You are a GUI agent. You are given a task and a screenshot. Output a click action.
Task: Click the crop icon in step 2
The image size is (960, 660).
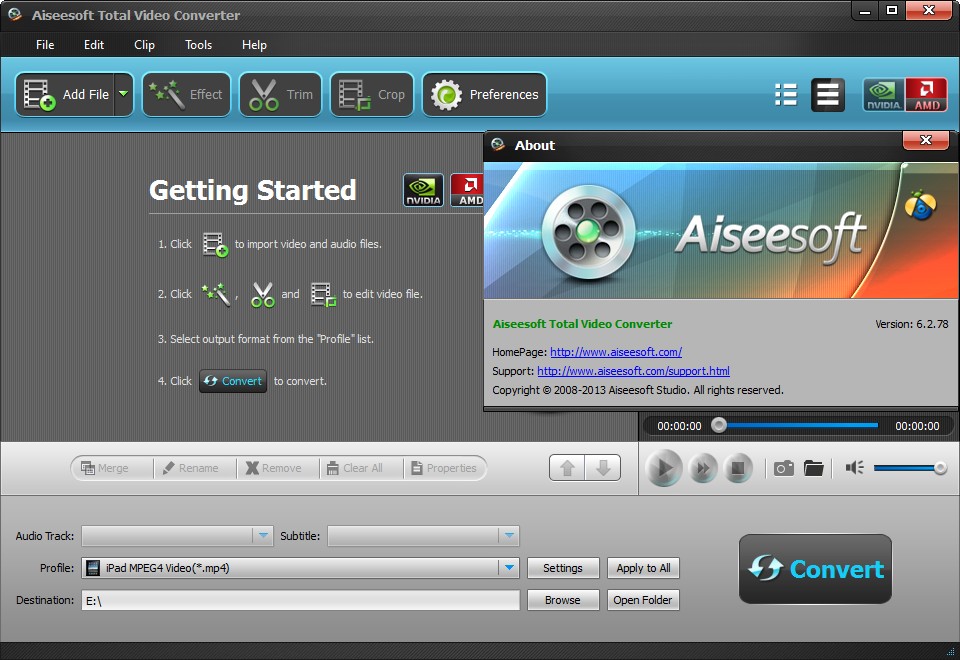(323, 294)
